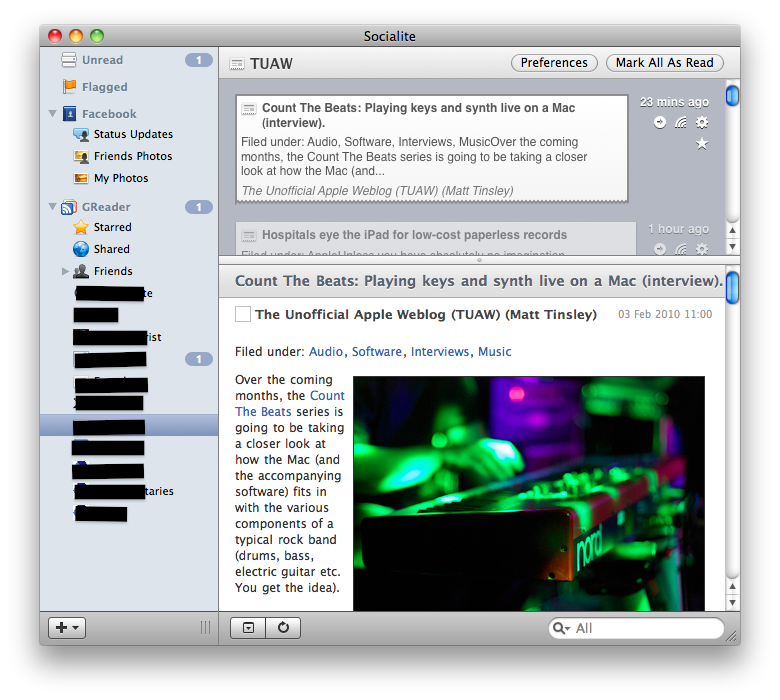
Task: Click the star icon on the first article
Action: (x=702, y=144)
